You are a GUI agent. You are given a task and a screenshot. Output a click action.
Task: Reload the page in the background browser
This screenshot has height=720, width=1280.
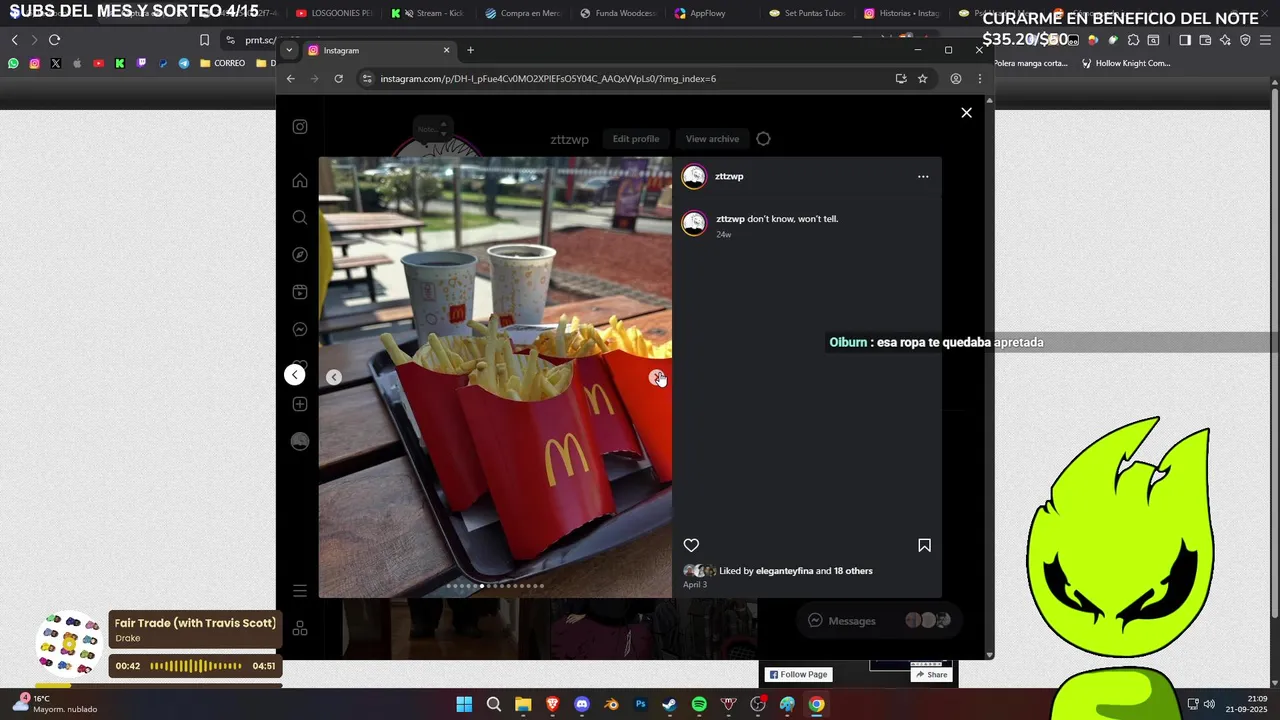click(x=54, y=40)
